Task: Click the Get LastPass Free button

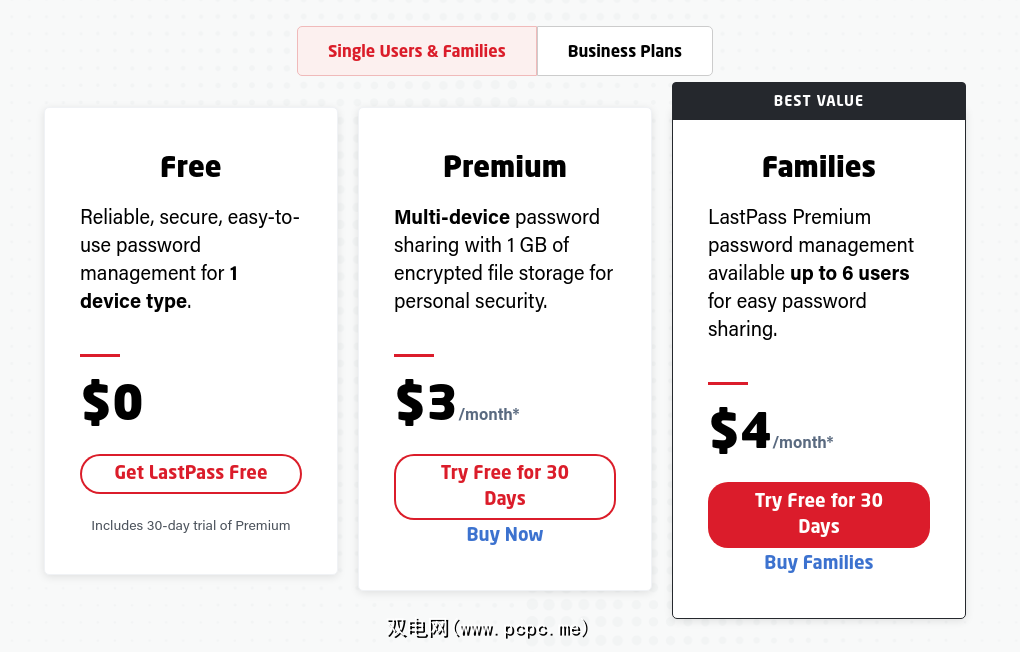Action: tap(191, 473)
